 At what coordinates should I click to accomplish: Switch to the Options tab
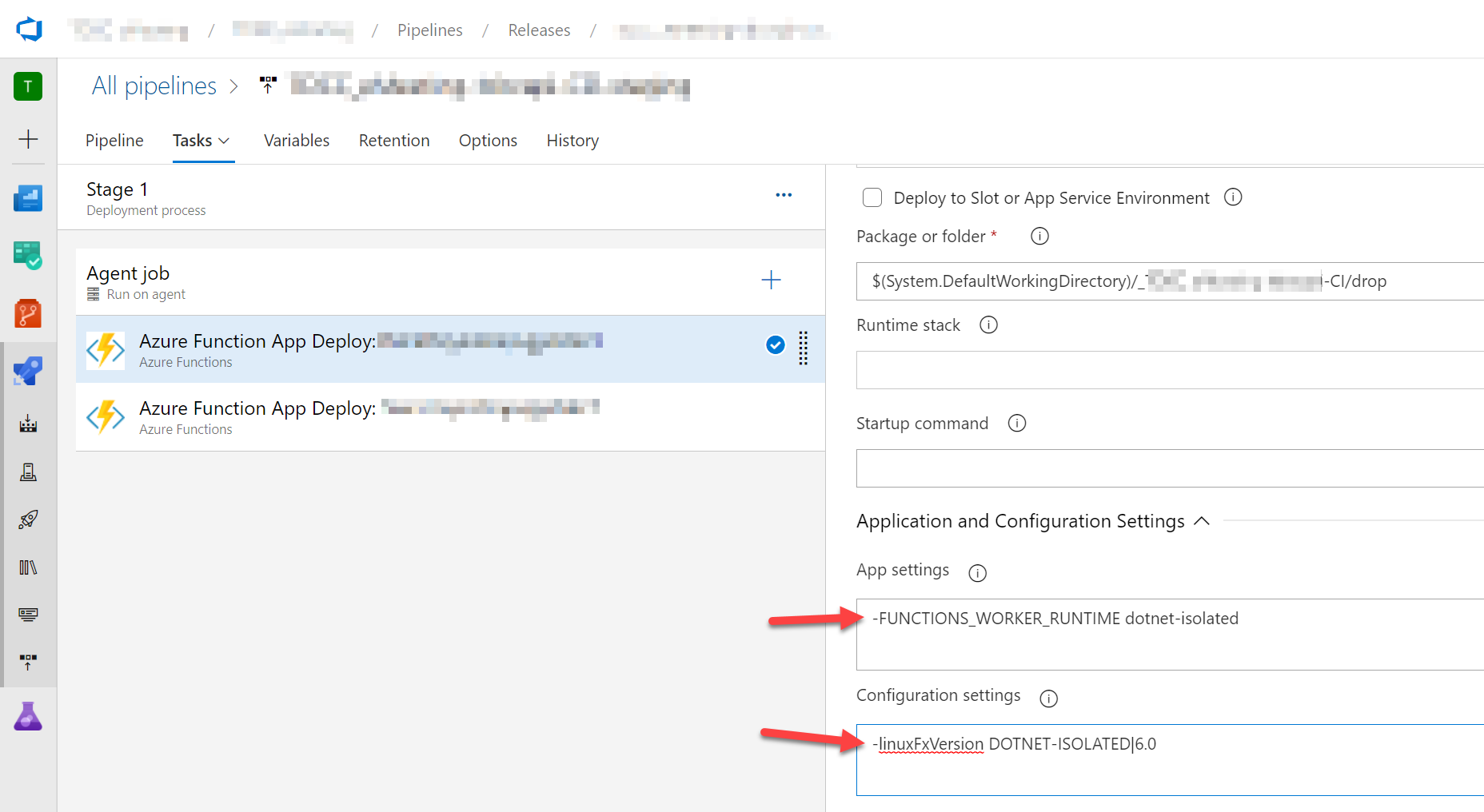point(488,141)
